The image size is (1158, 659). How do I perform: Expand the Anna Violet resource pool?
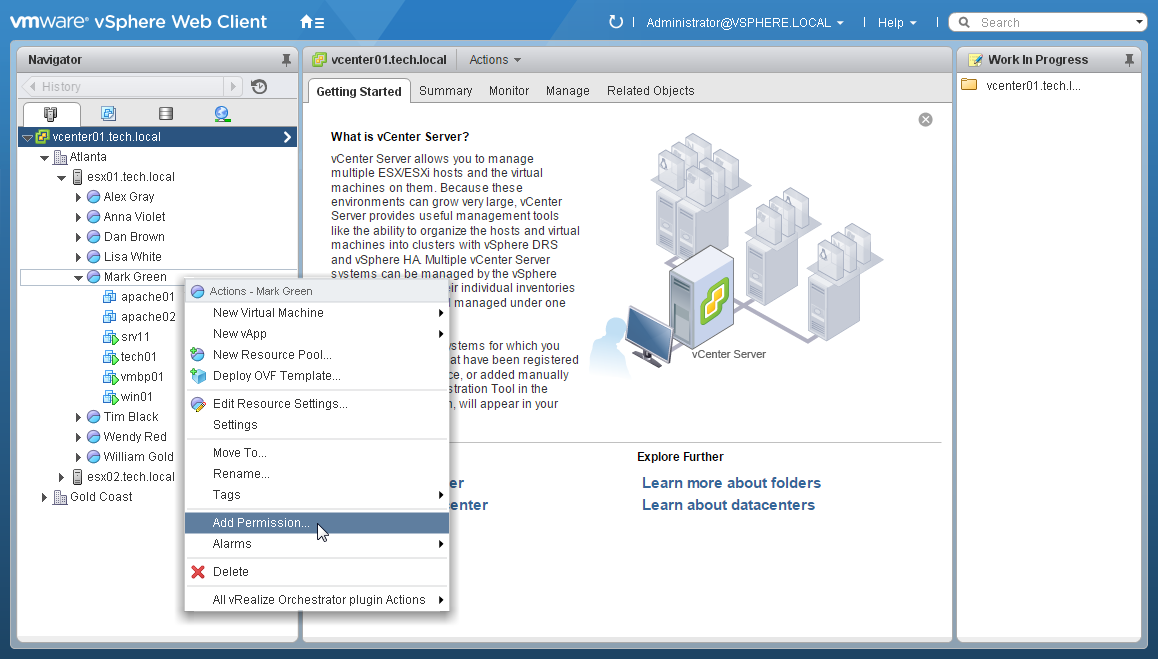click(78, 217)
